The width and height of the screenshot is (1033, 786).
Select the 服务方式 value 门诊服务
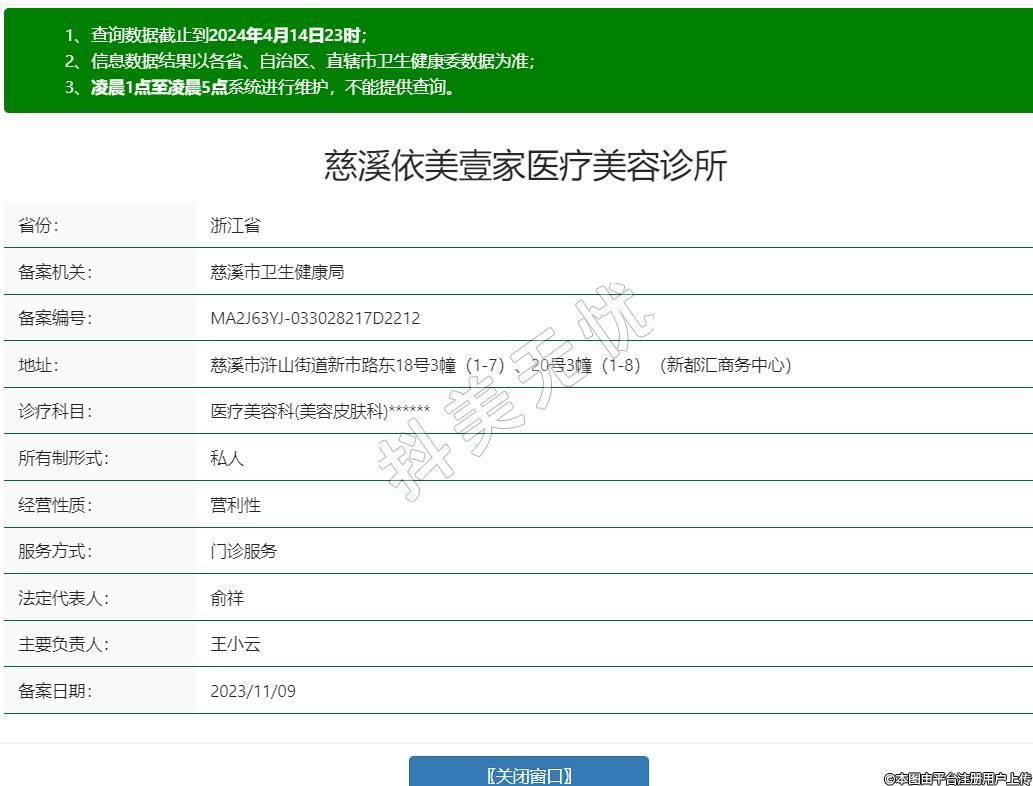[243, 551]
